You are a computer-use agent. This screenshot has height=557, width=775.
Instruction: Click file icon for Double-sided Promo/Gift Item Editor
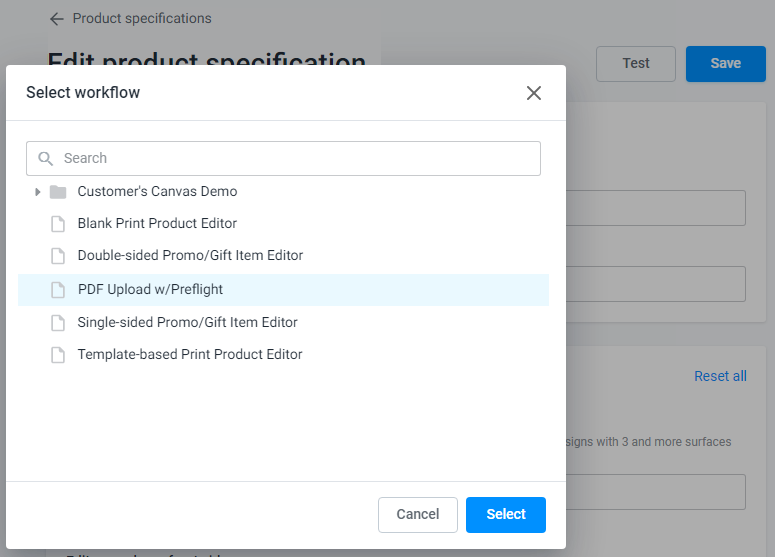(x=58, y=256)
